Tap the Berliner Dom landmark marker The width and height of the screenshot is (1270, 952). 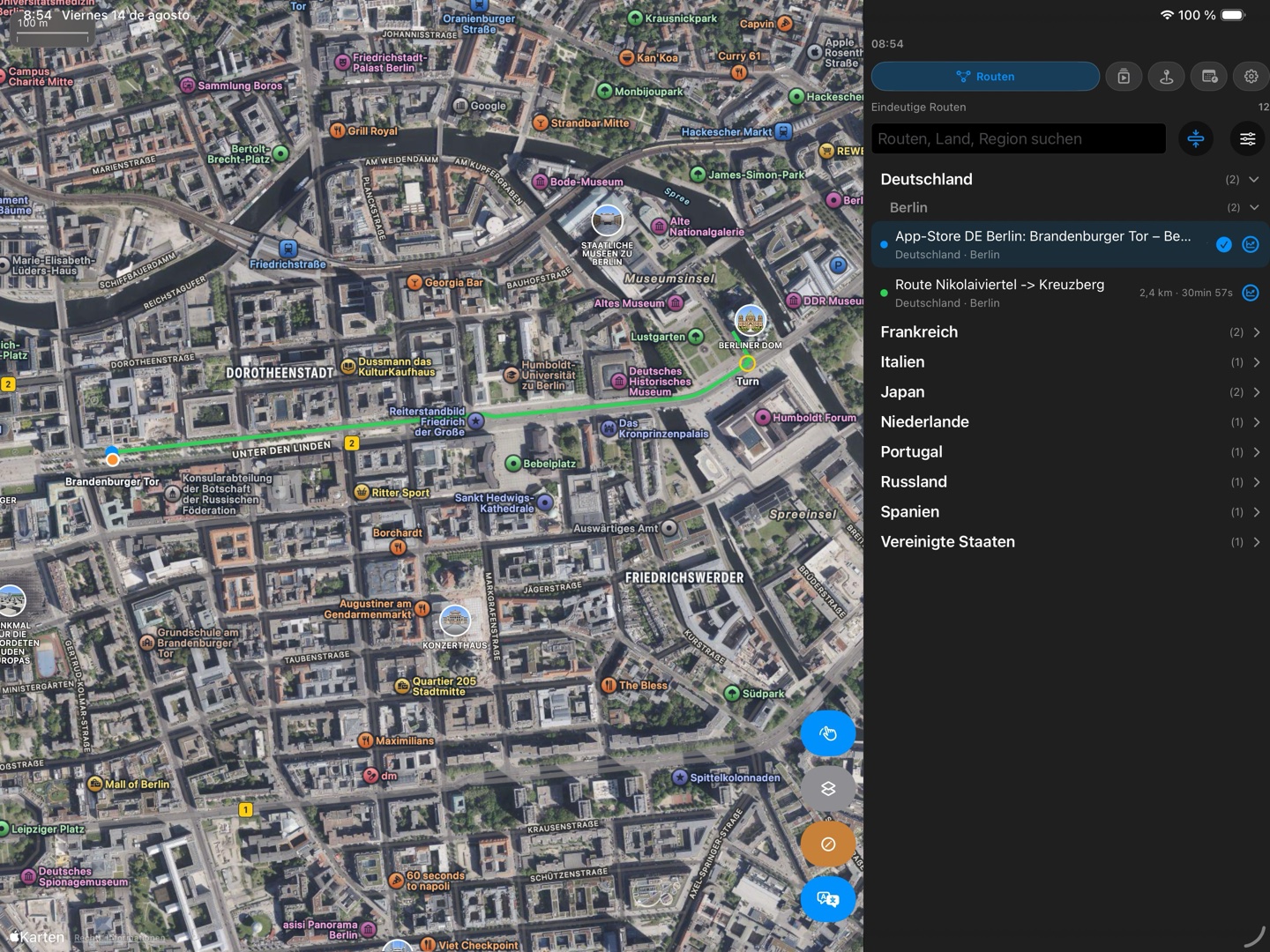pyautogui.click(x=750, y=321)
